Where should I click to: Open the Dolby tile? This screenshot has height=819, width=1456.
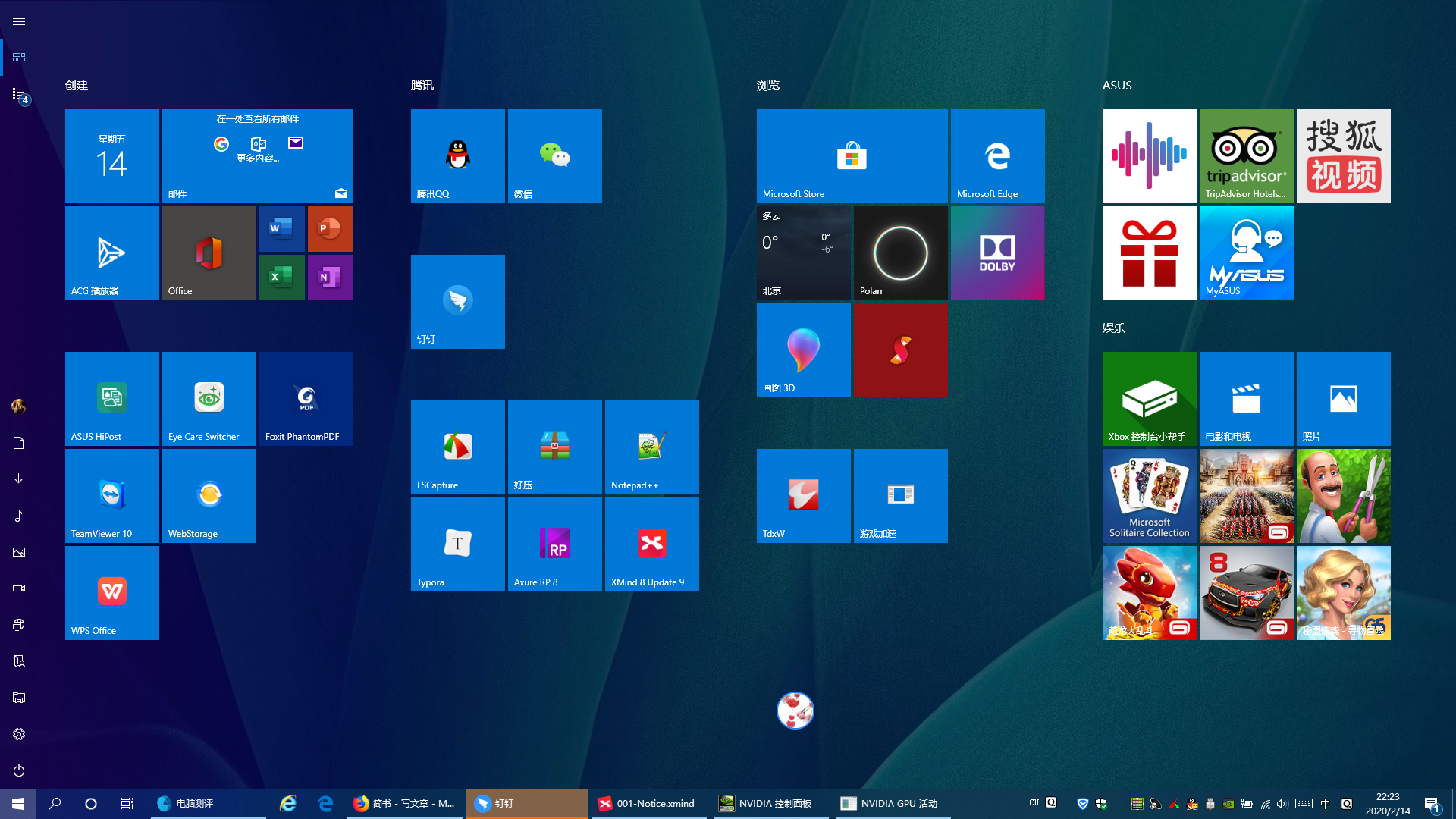pyautogui.click(x=997, y=253)
